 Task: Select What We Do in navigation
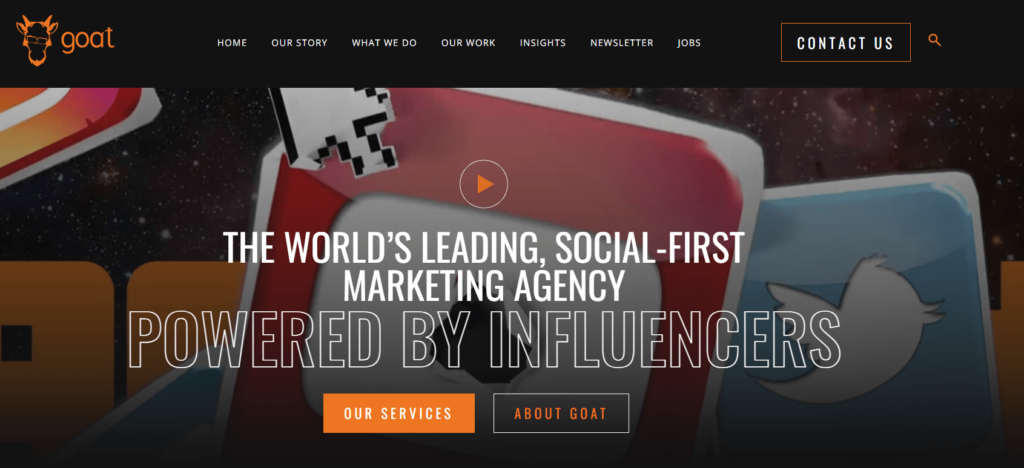point(384,43)
